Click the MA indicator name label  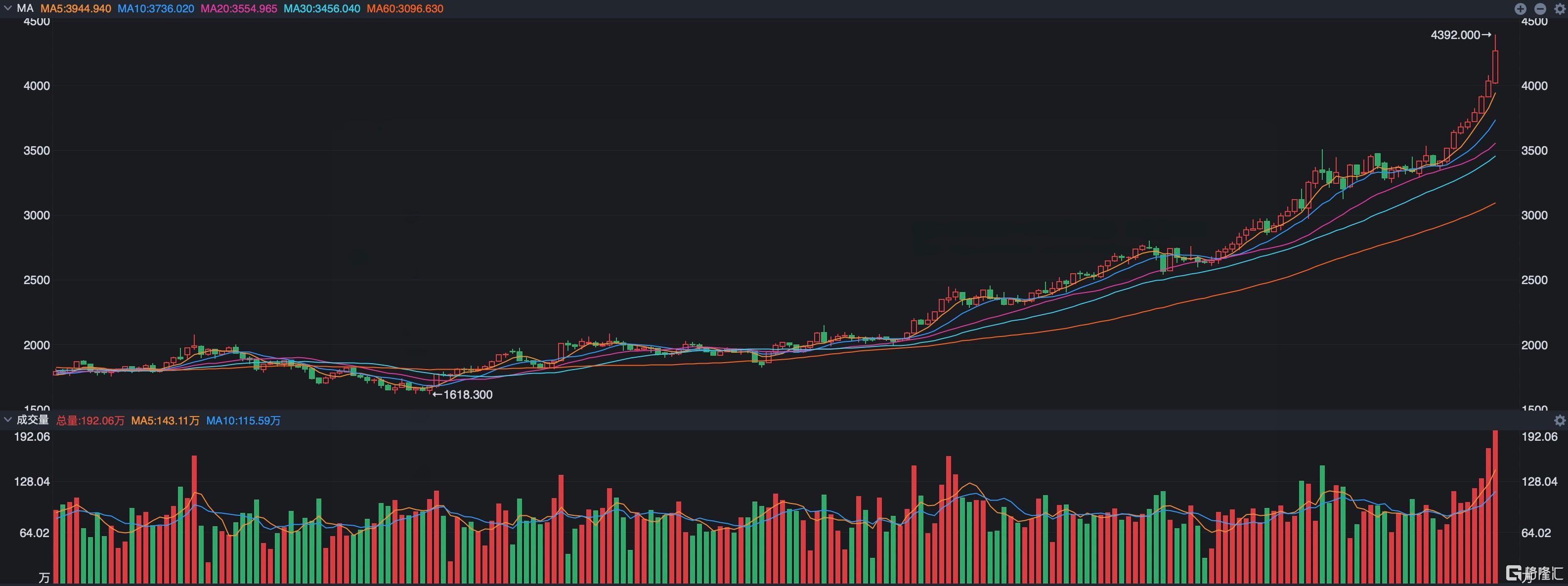coord(25,8)
